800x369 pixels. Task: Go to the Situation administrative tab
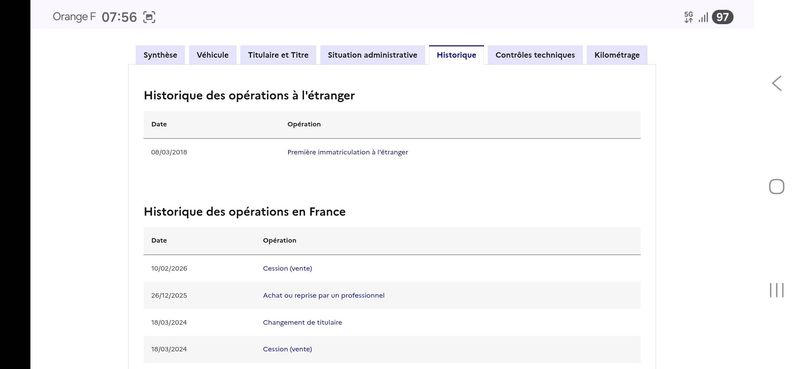[372, 55]
